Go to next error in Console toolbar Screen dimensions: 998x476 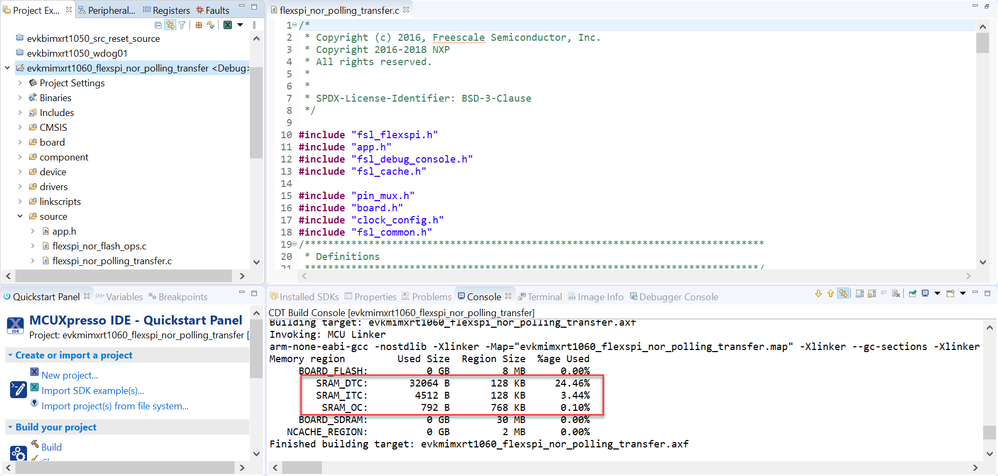pos(819,293)
